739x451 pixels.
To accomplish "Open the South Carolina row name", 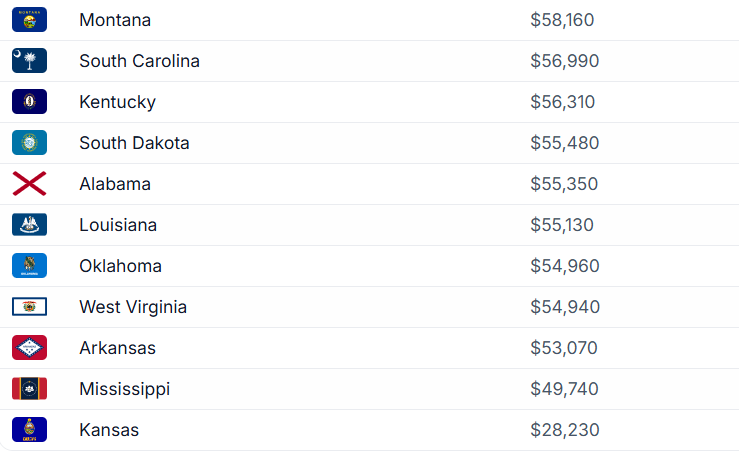I will pyautogui.click(x=140, y=61).
